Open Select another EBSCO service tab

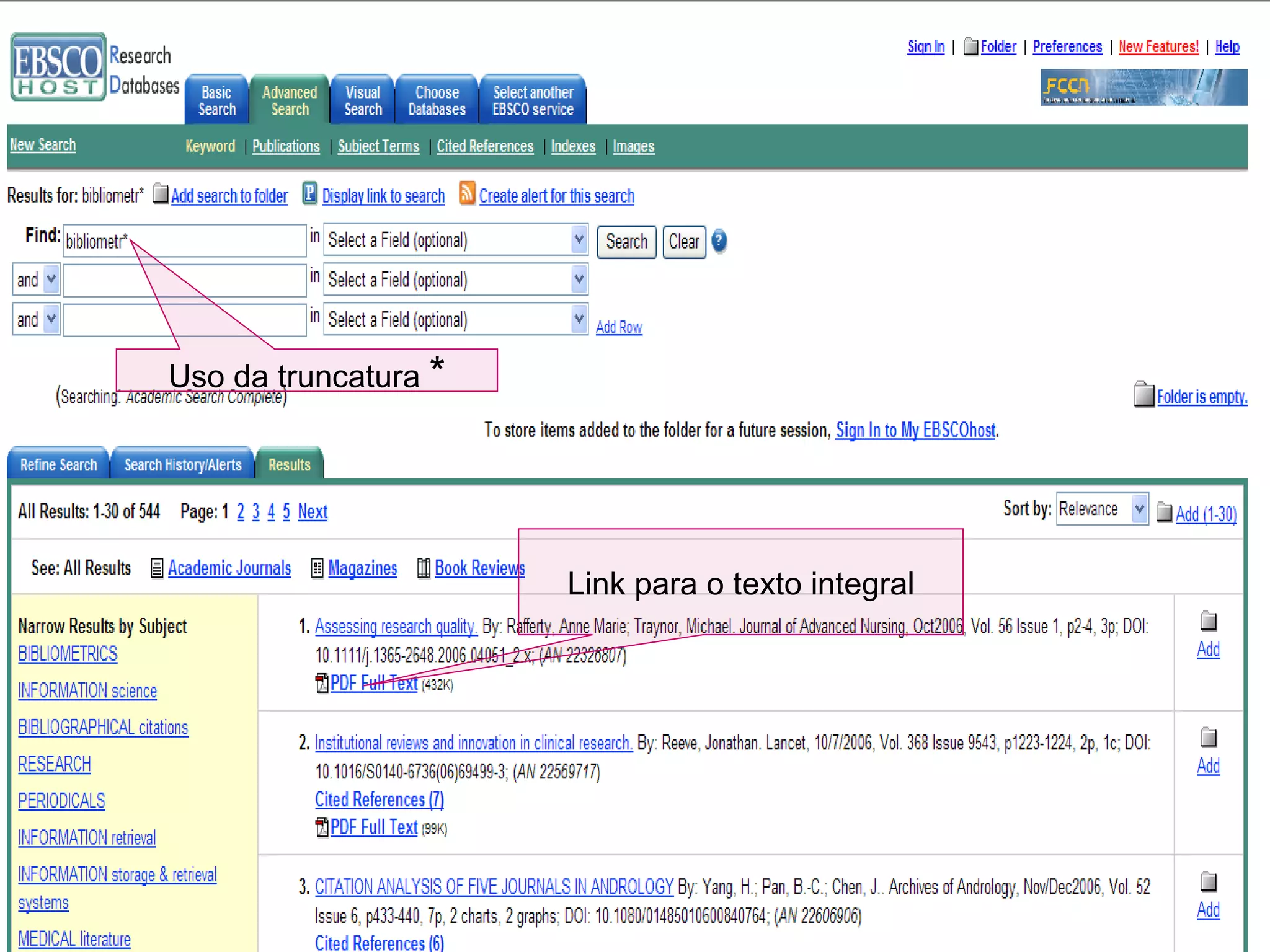(533, 100)
